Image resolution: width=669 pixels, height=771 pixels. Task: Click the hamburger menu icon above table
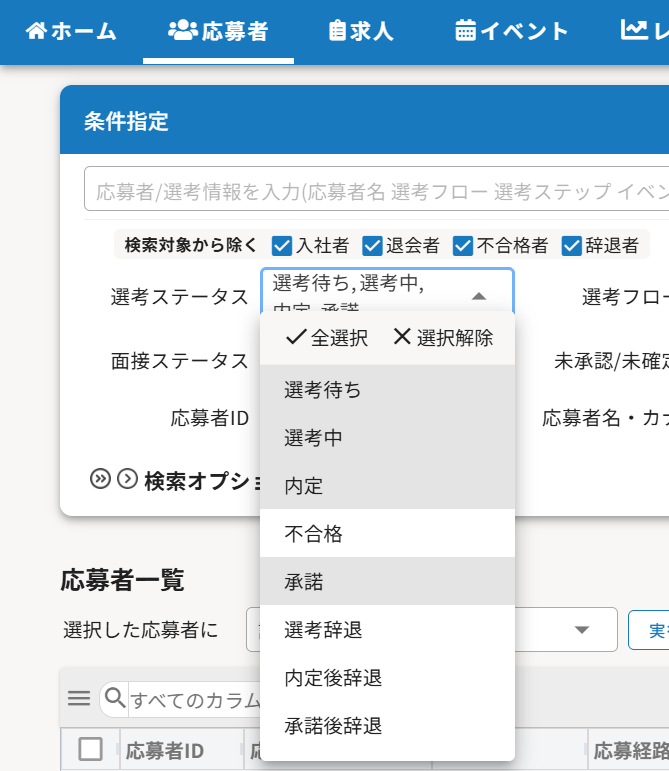coord(79,698)
